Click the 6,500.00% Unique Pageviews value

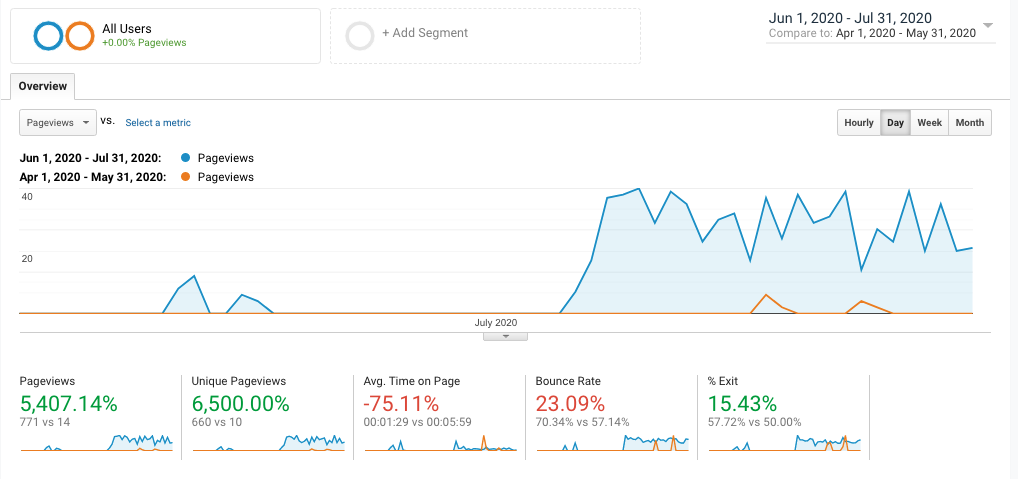240,404
